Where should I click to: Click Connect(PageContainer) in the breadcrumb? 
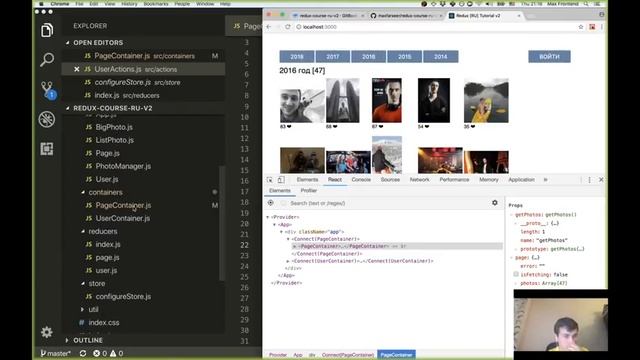pos(348,355)
